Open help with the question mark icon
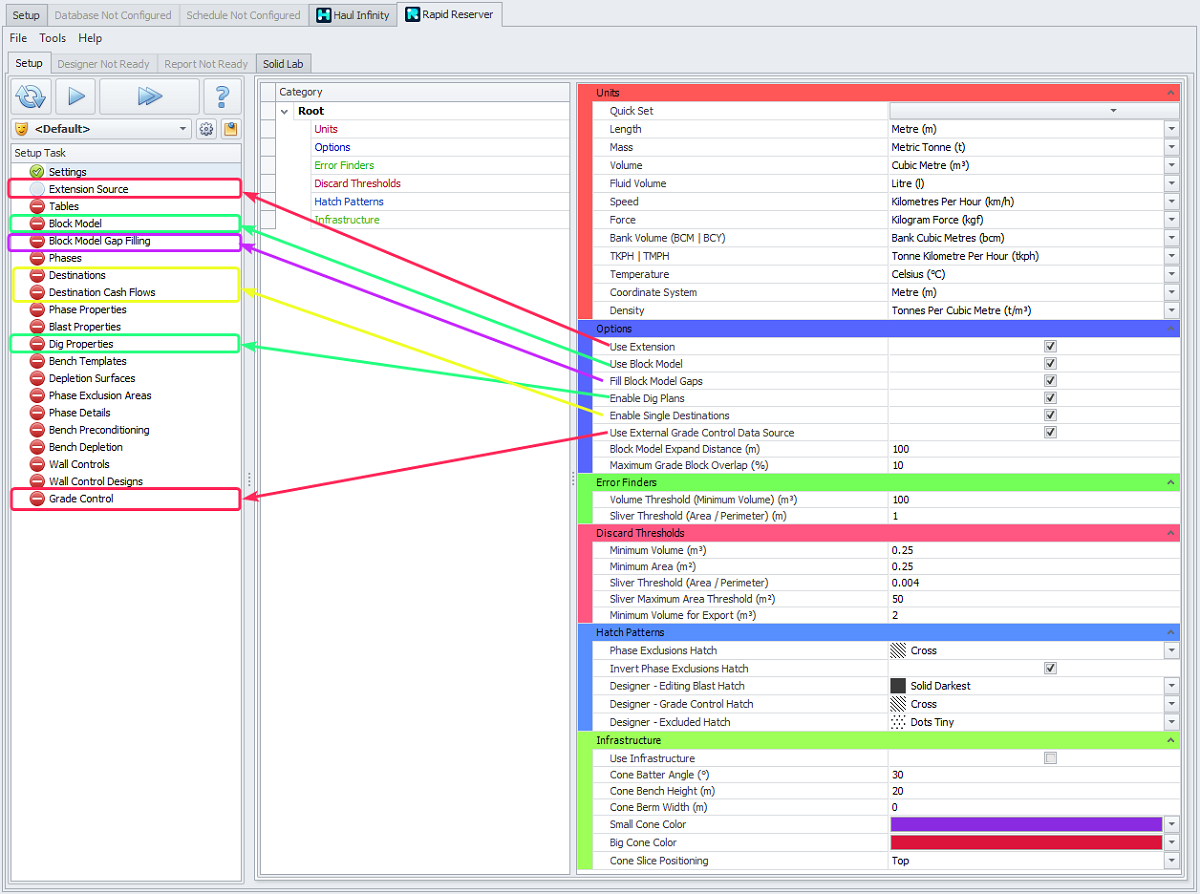1200x894 pixels. (x=222, y=97)
